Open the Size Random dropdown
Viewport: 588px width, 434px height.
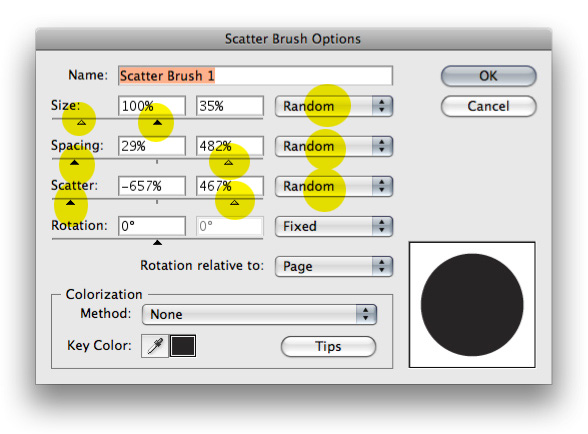coord(334,106)
